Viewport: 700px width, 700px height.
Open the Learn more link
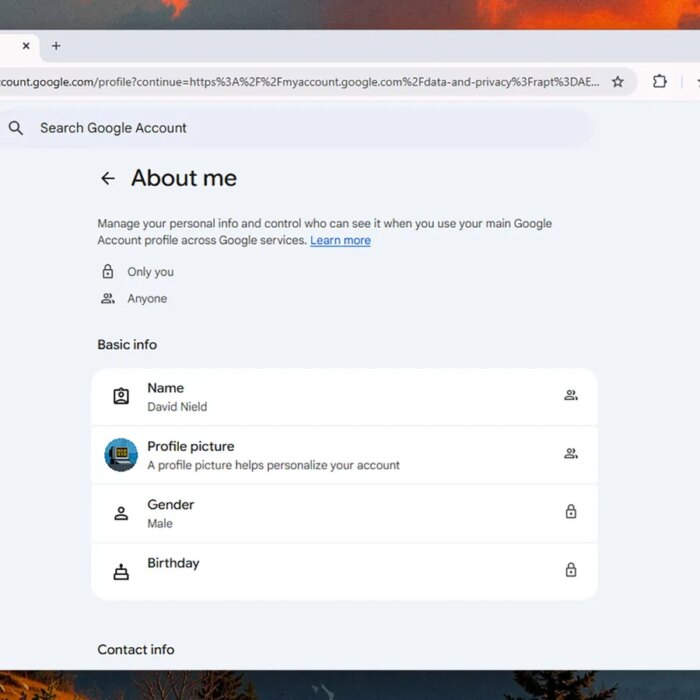pos(340,240)
